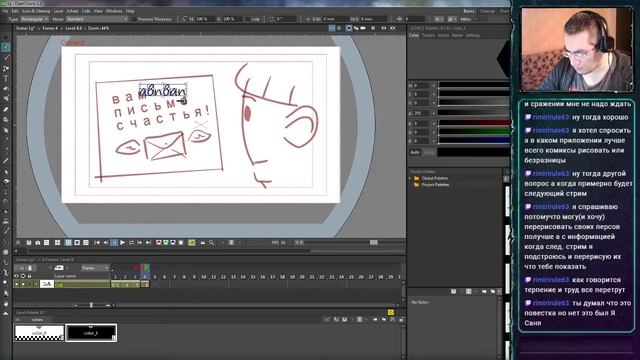Select the Animate tool at top of toolbox

[6, 38]
